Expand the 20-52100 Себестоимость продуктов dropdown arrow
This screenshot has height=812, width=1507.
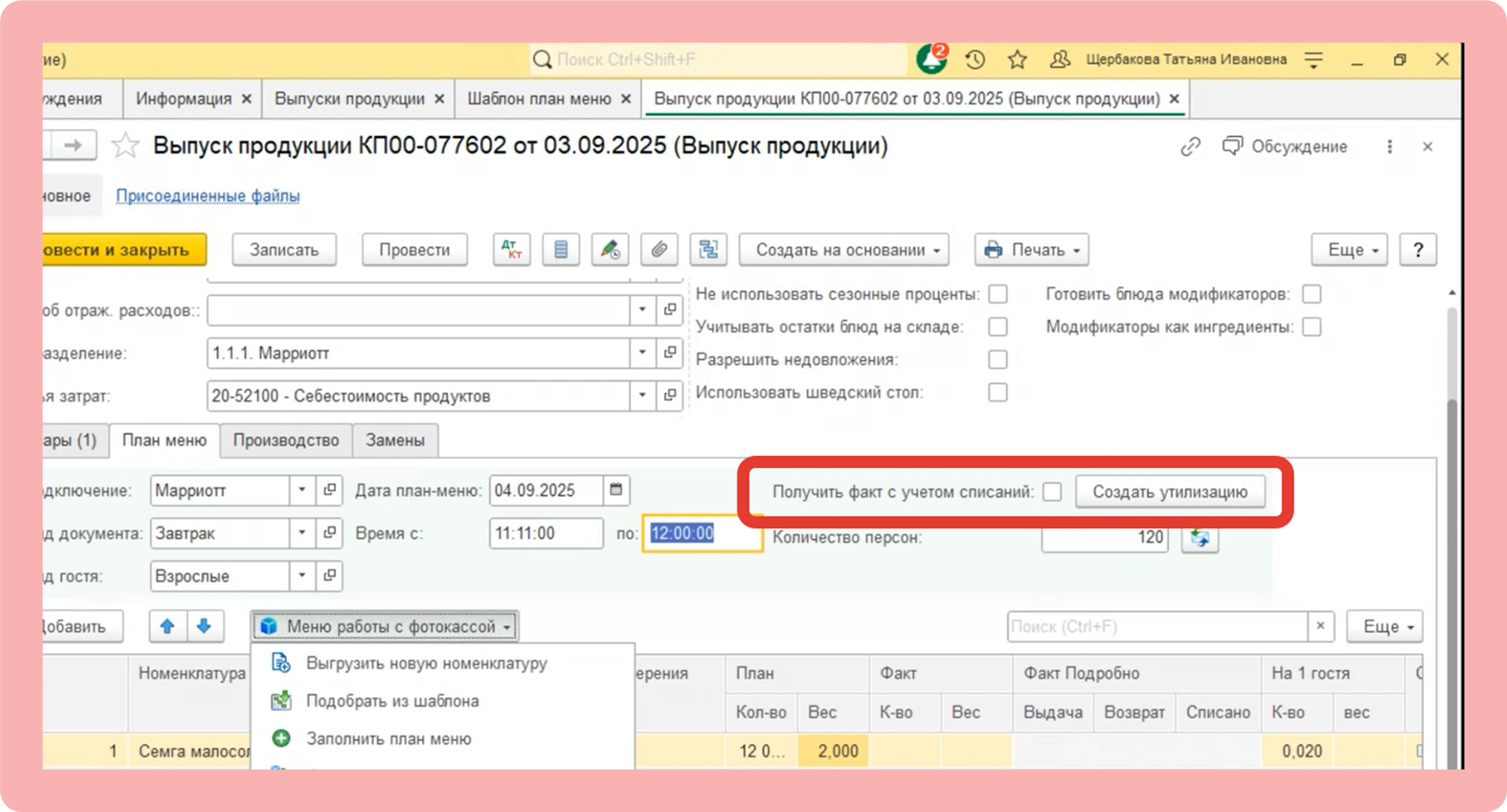pyautogui.click(x=643, y=396)
